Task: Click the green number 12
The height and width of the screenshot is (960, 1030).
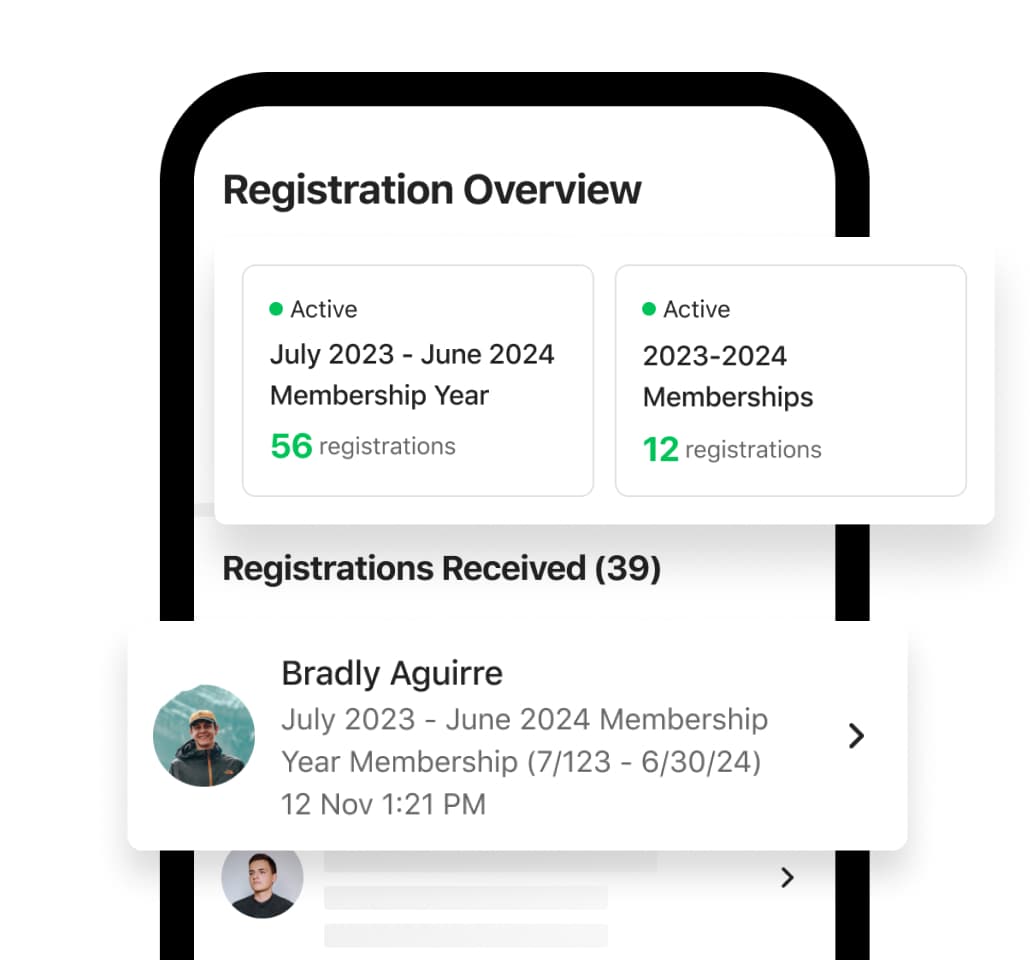Action: point(660,449)
